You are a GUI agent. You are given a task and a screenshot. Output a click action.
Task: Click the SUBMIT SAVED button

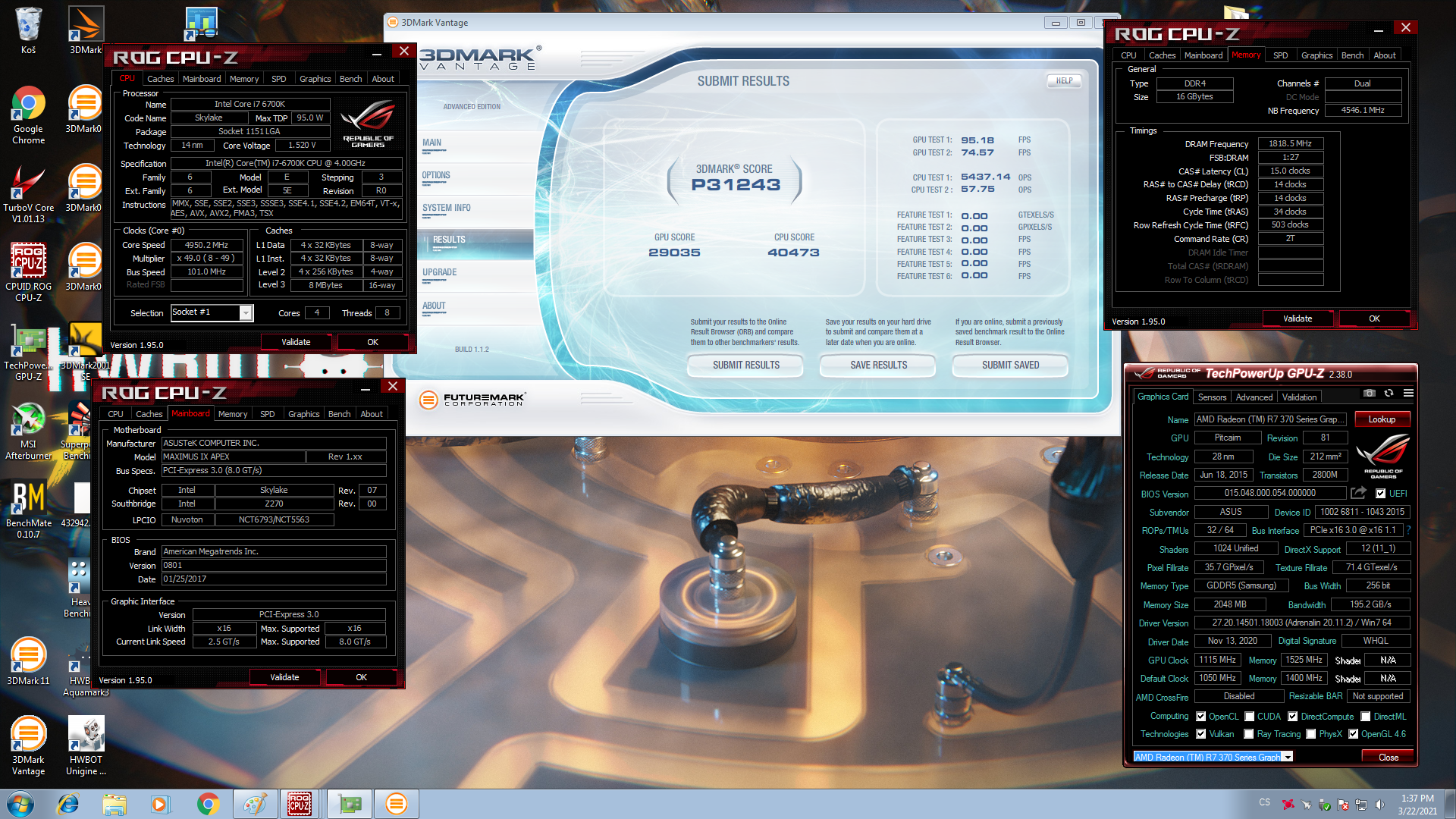[x=1010, y=366]
